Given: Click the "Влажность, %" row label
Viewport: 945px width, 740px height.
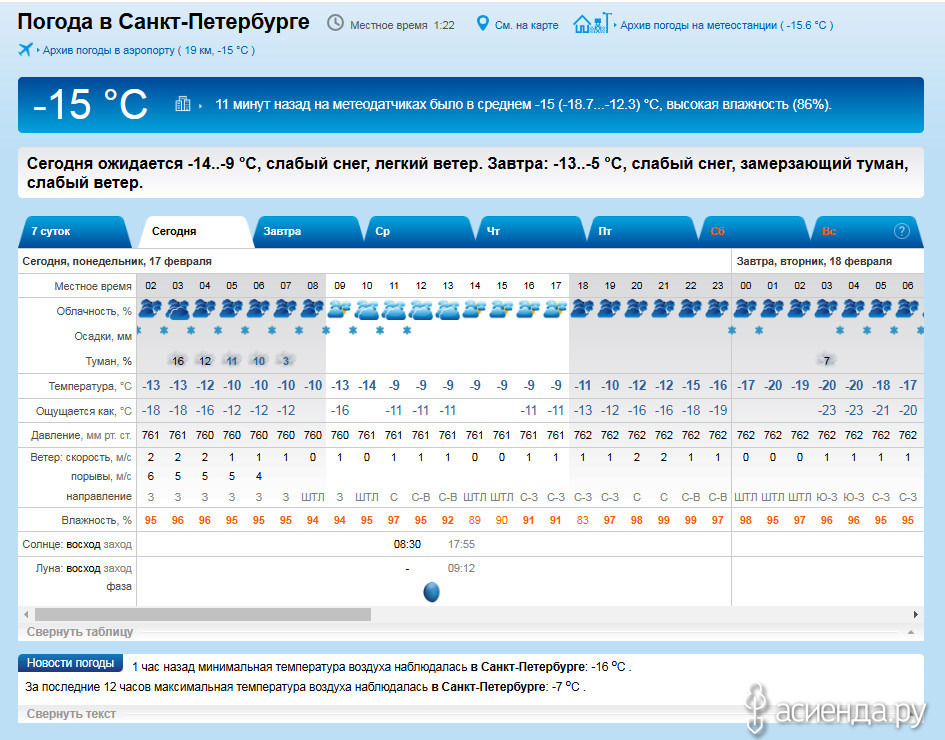Looking at the screenshot, I should coord(96,520).
